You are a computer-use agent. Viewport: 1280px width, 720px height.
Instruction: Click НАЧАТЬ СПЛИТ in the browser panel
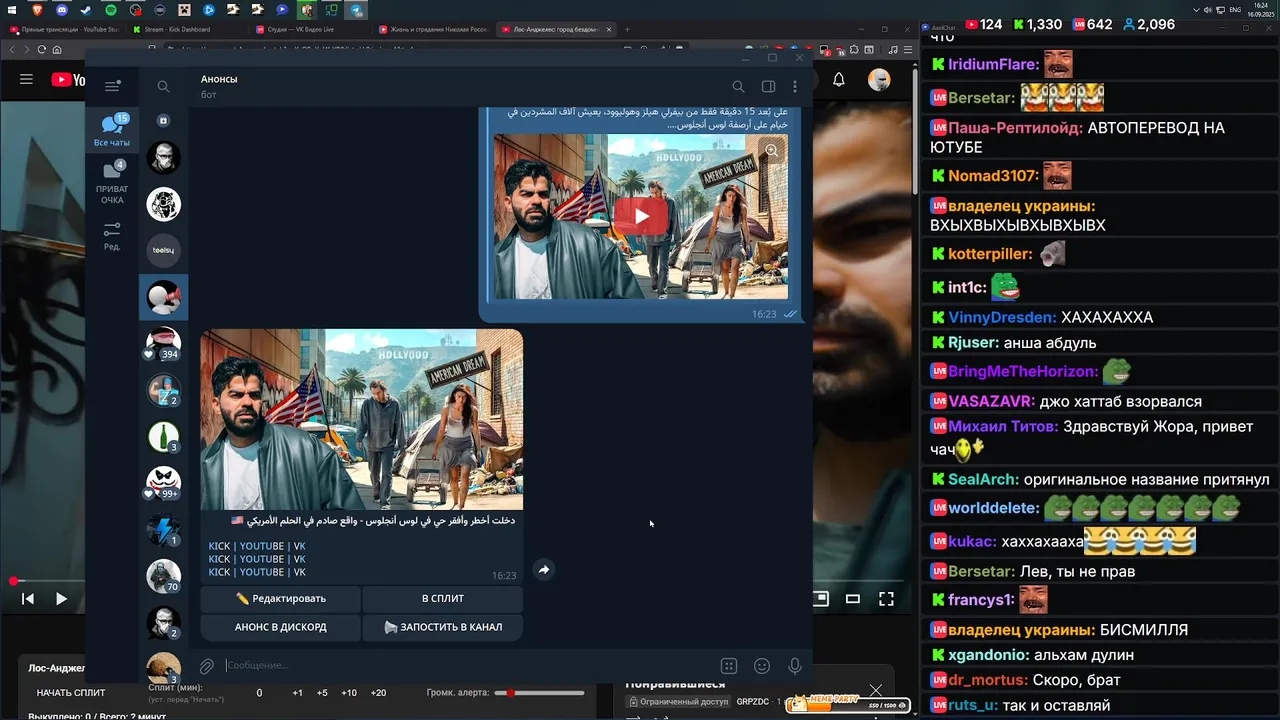click(x=71, y=693)
